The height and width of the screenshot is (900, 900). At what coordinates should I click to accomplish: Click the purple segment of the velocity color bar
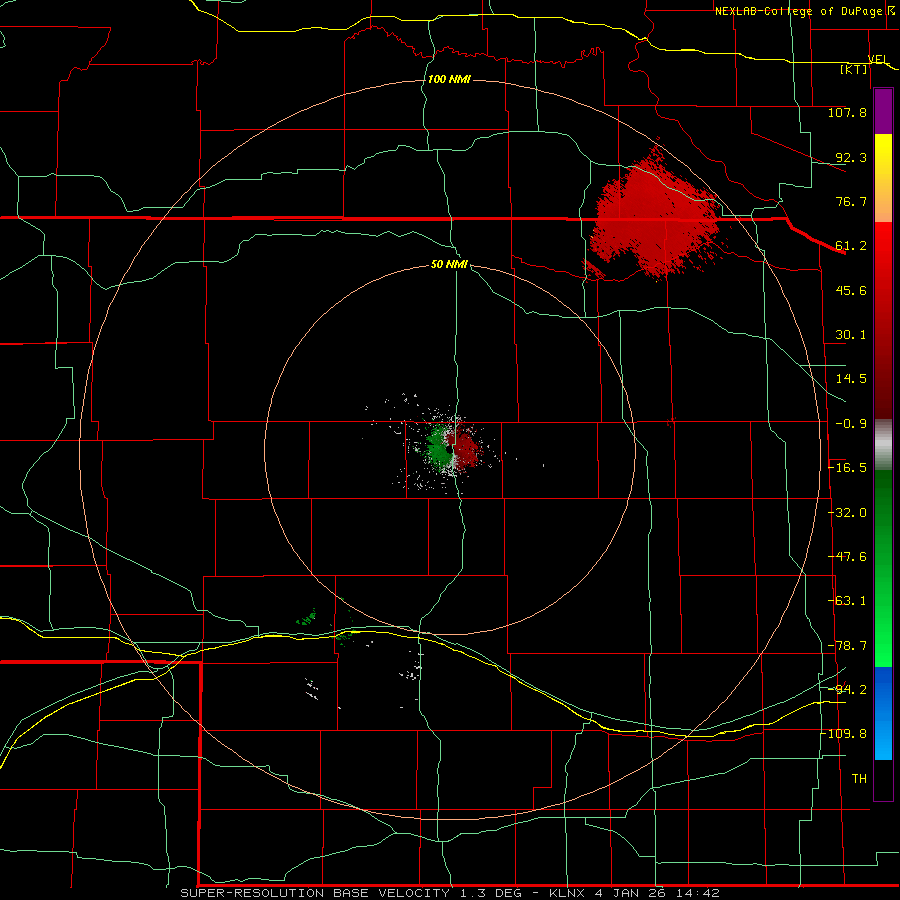[883, 111]
